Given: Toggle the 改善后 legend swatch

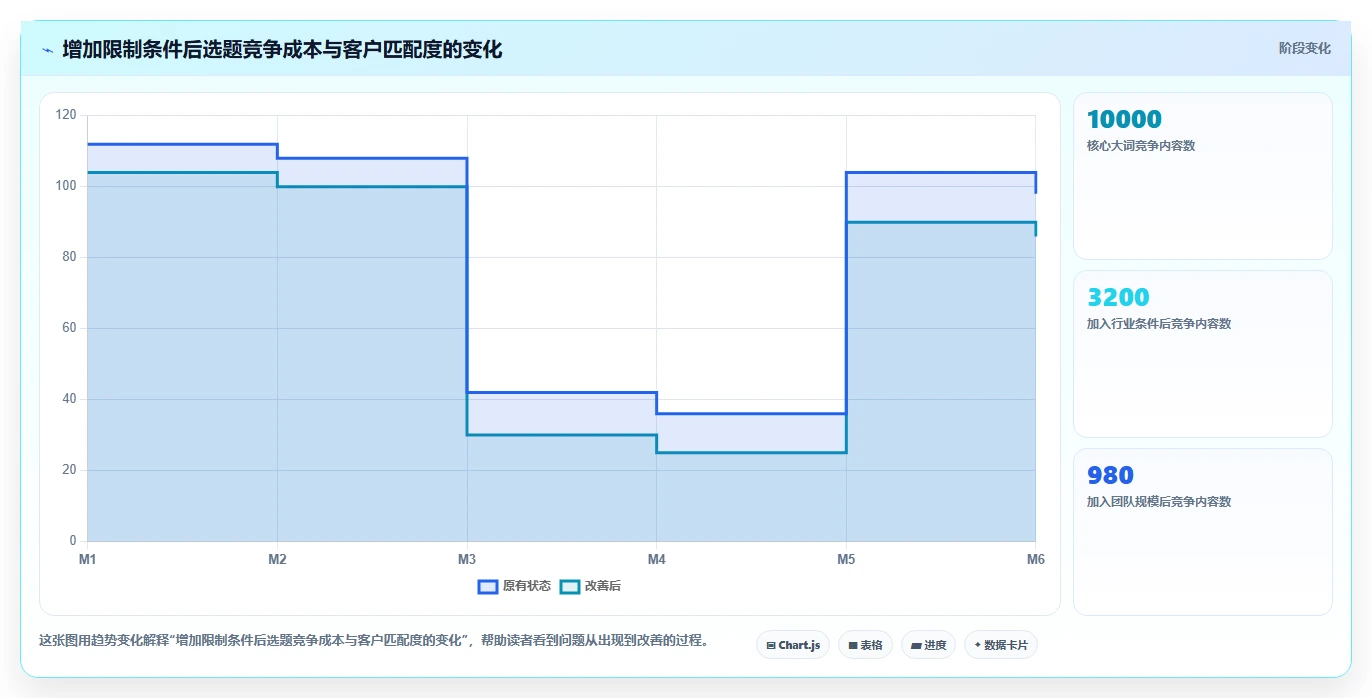Looking at the screenshot, I should coord(570,586).
